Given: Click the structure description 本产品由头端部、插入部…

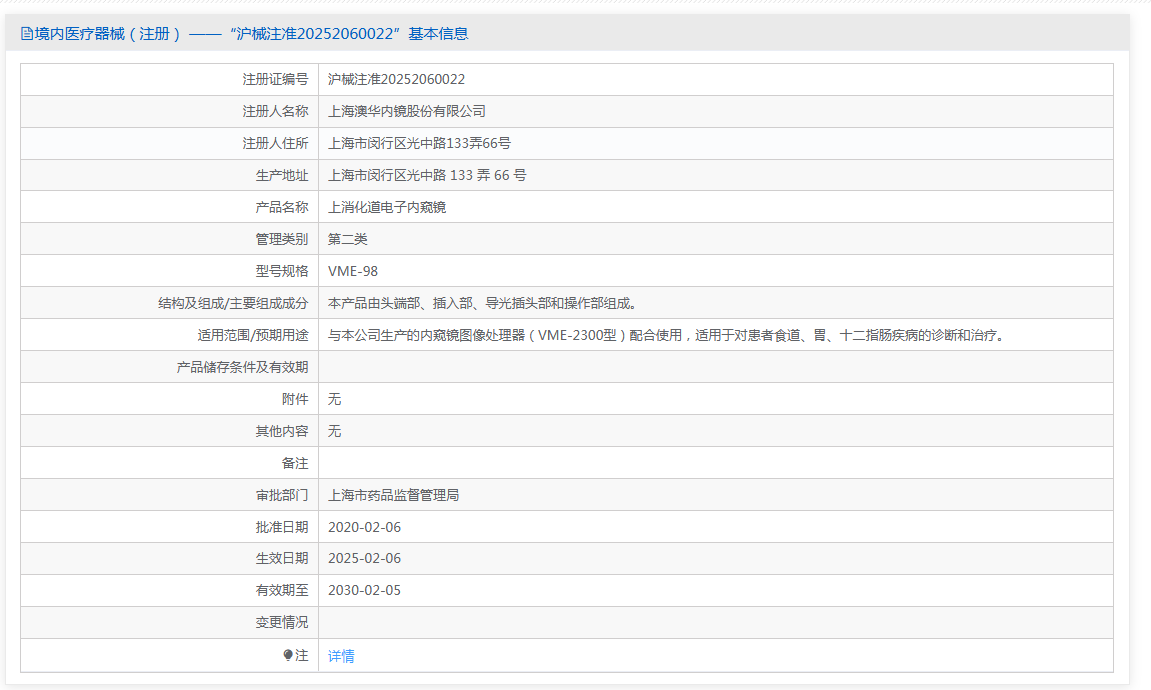Looking at the screenshot, I should click(482, 303).
